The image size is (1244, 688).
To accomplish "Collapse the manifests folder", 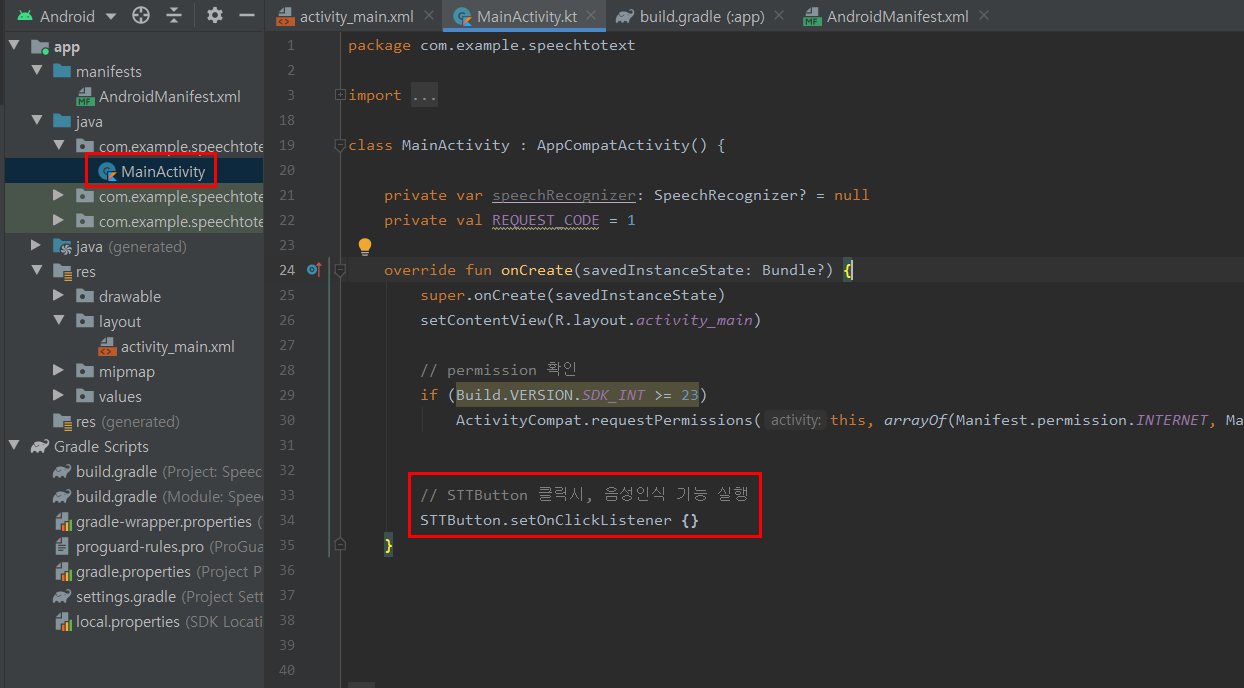I will pyautogui.click(x=37, y=72).
